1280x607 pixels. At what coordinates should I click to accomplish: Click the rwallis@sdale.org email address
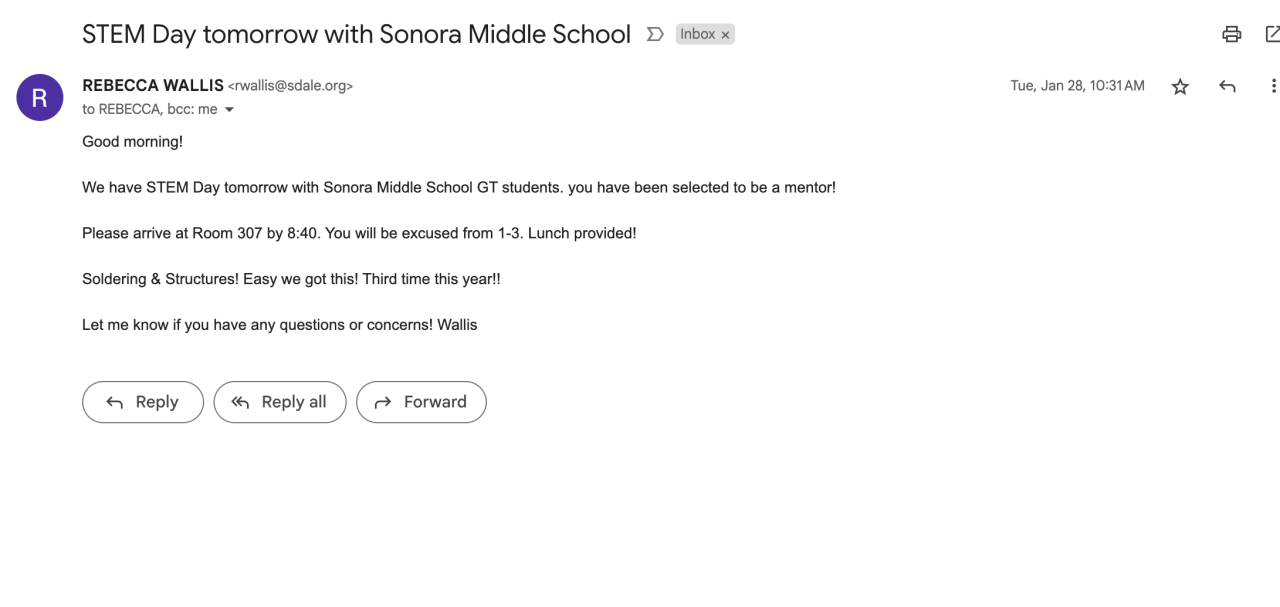(291, 86)
